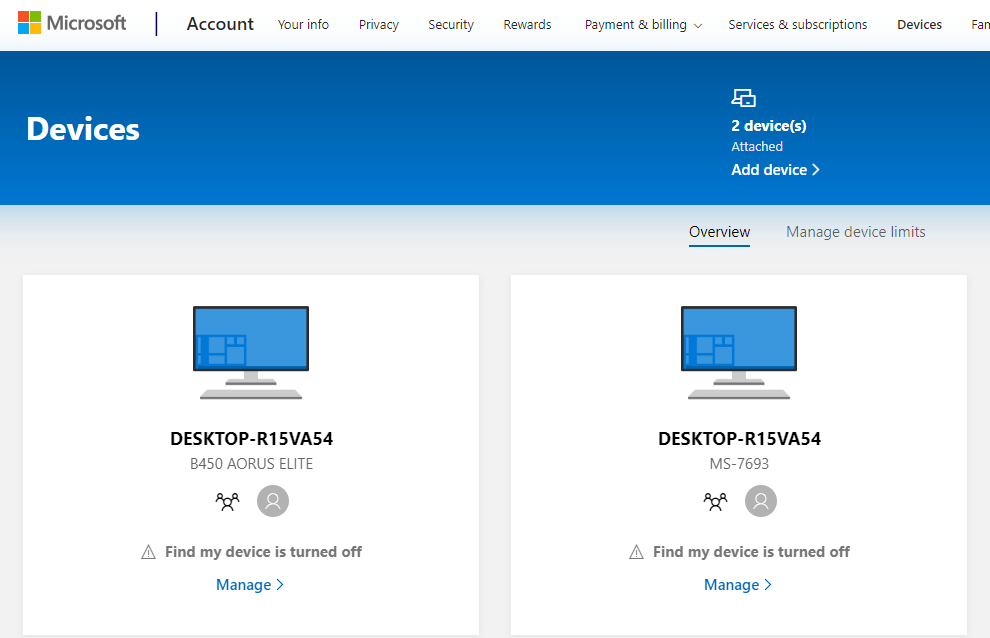Click the 'MS-7693' model text
The height and width of the screenshot is (638, 990).
click(x=739, y=464)
